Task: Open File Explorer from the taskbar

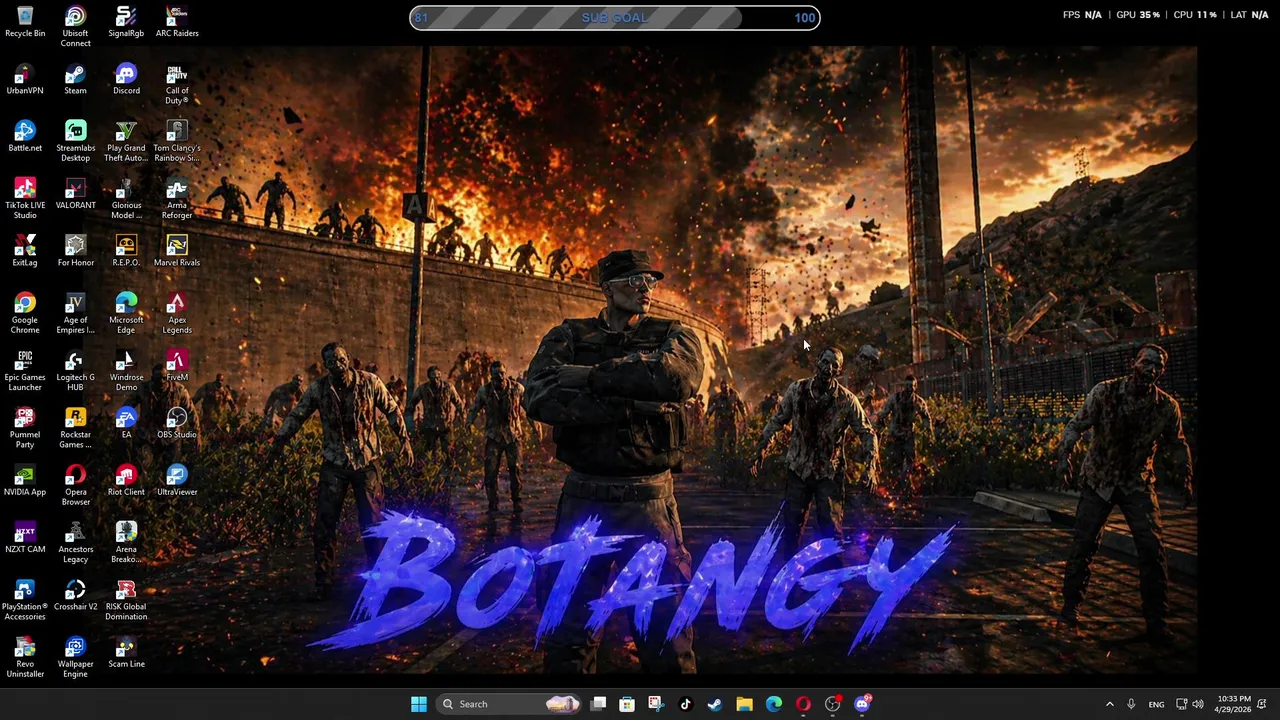Action: click(744, 704)
